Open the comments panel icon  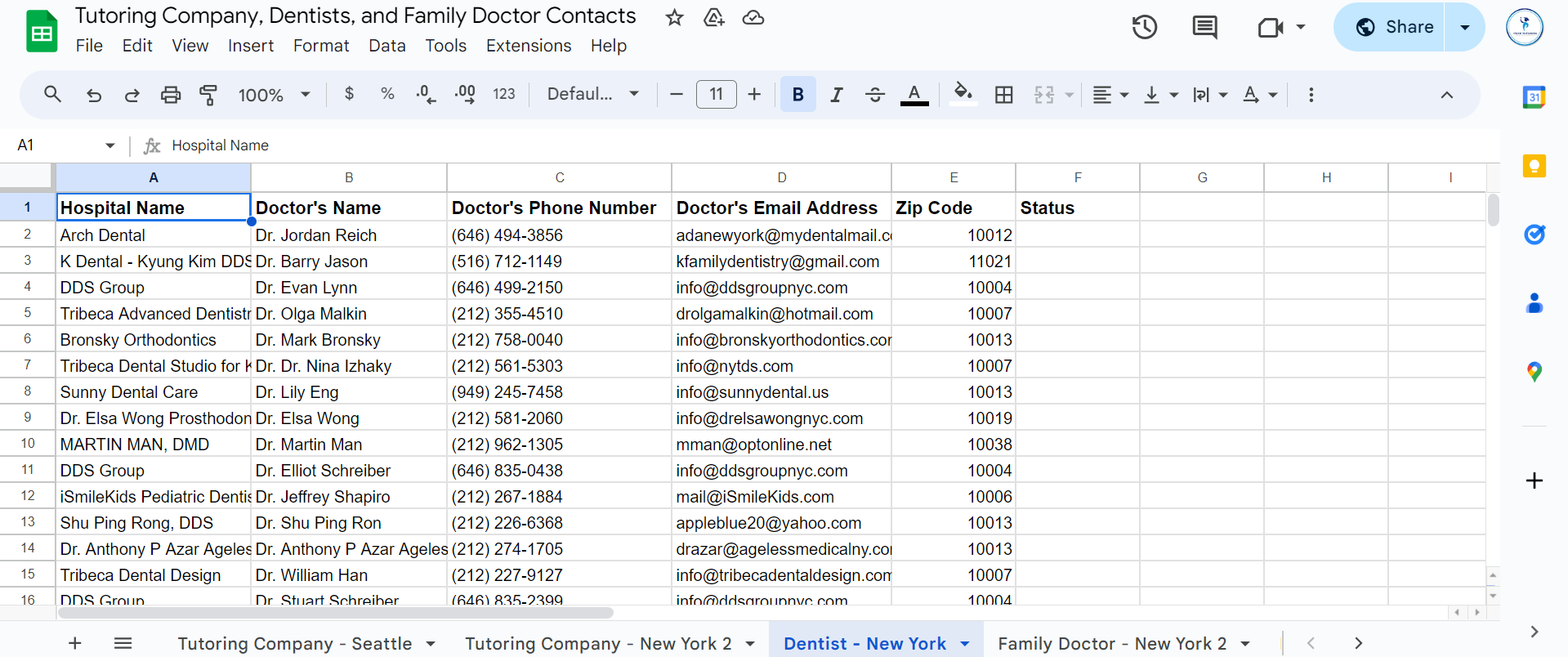coord(1204,28)
